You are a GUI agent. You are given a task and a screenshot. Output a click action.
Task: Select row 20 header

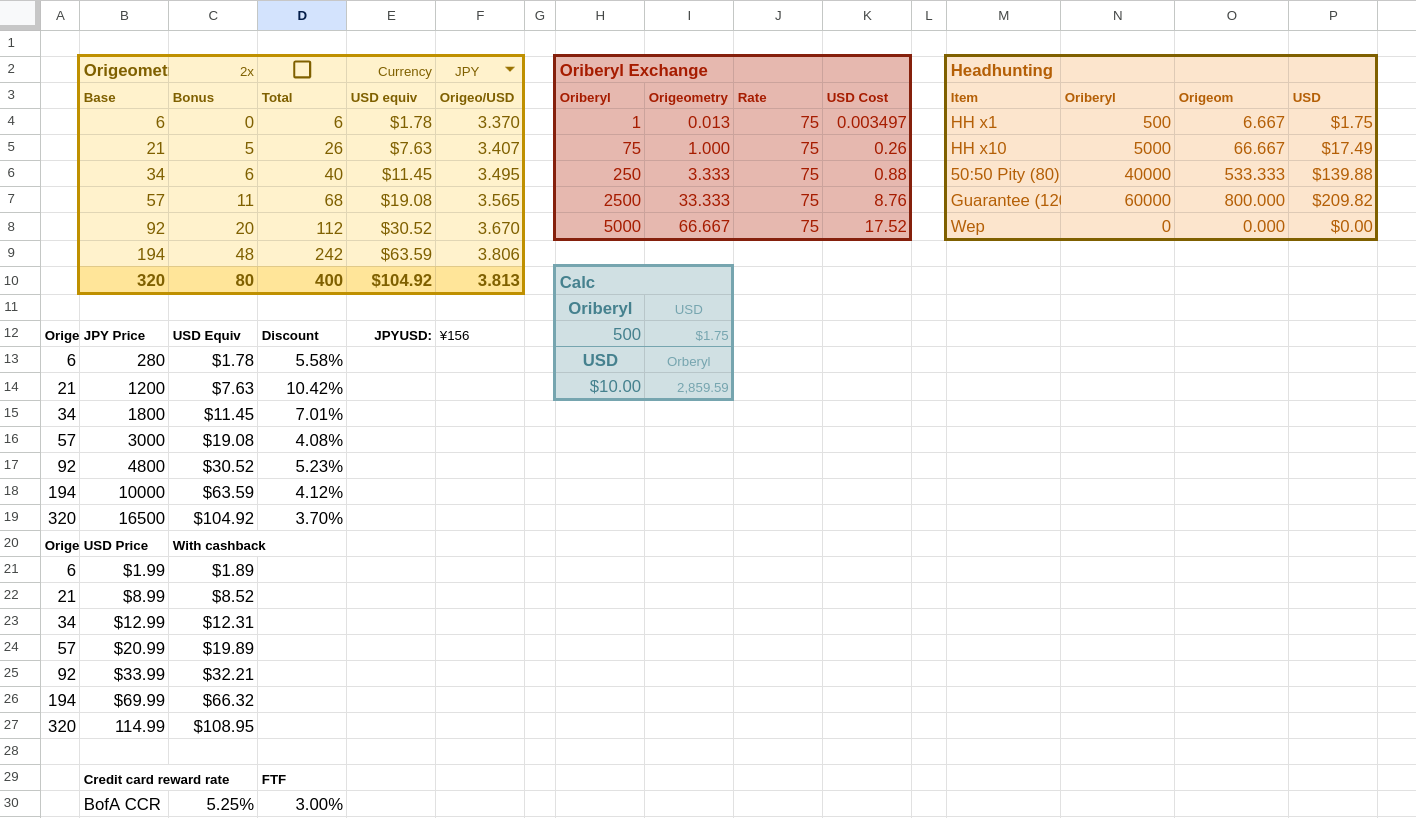pyautogui.click(x=20, y=543)
